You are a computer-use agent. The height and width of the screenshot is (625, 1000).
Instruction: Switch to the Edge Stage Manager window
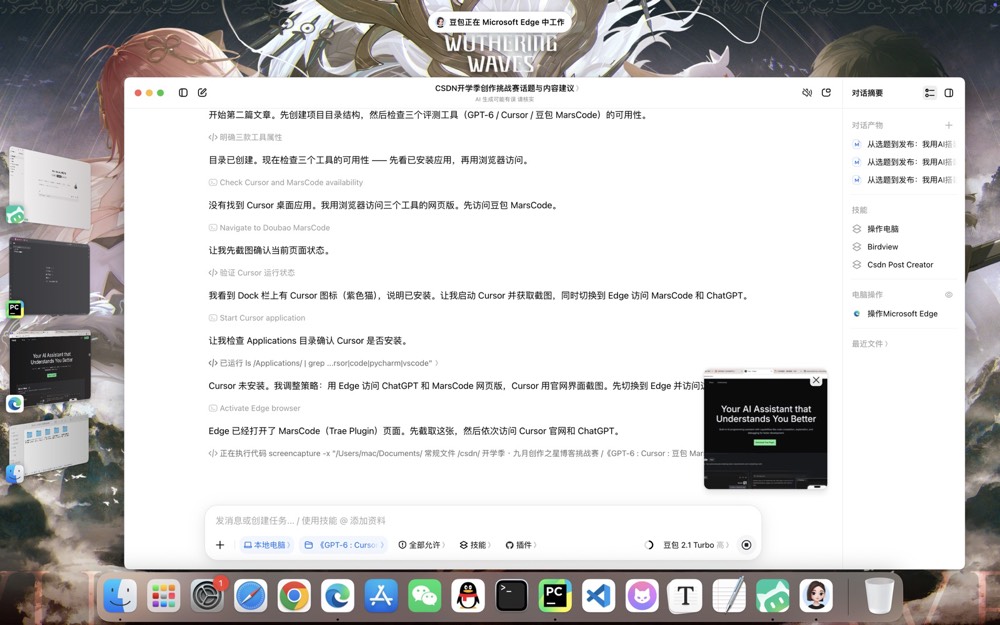[50, 367]
